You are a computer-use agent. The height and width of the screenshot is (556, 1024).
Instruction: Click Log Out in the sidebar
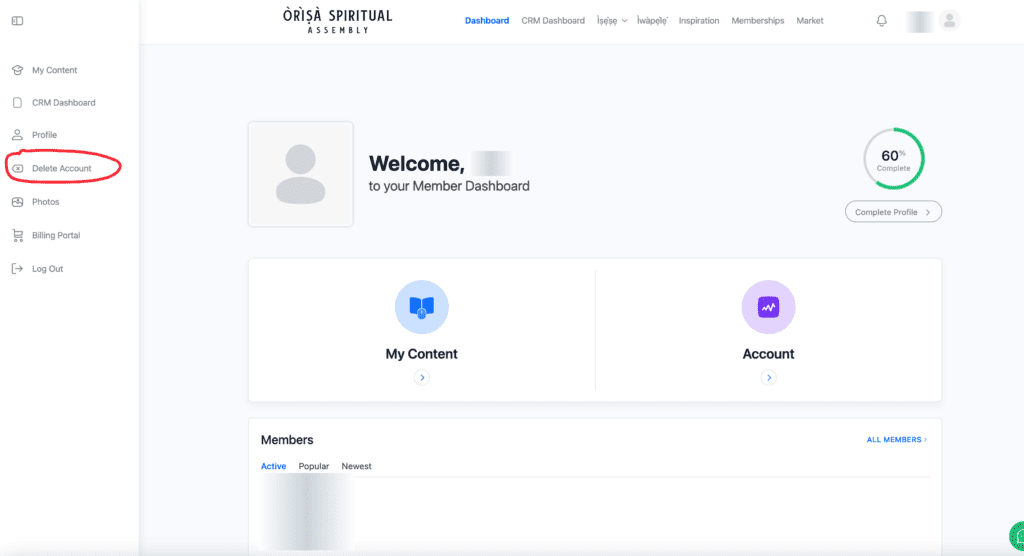[47, 269]
